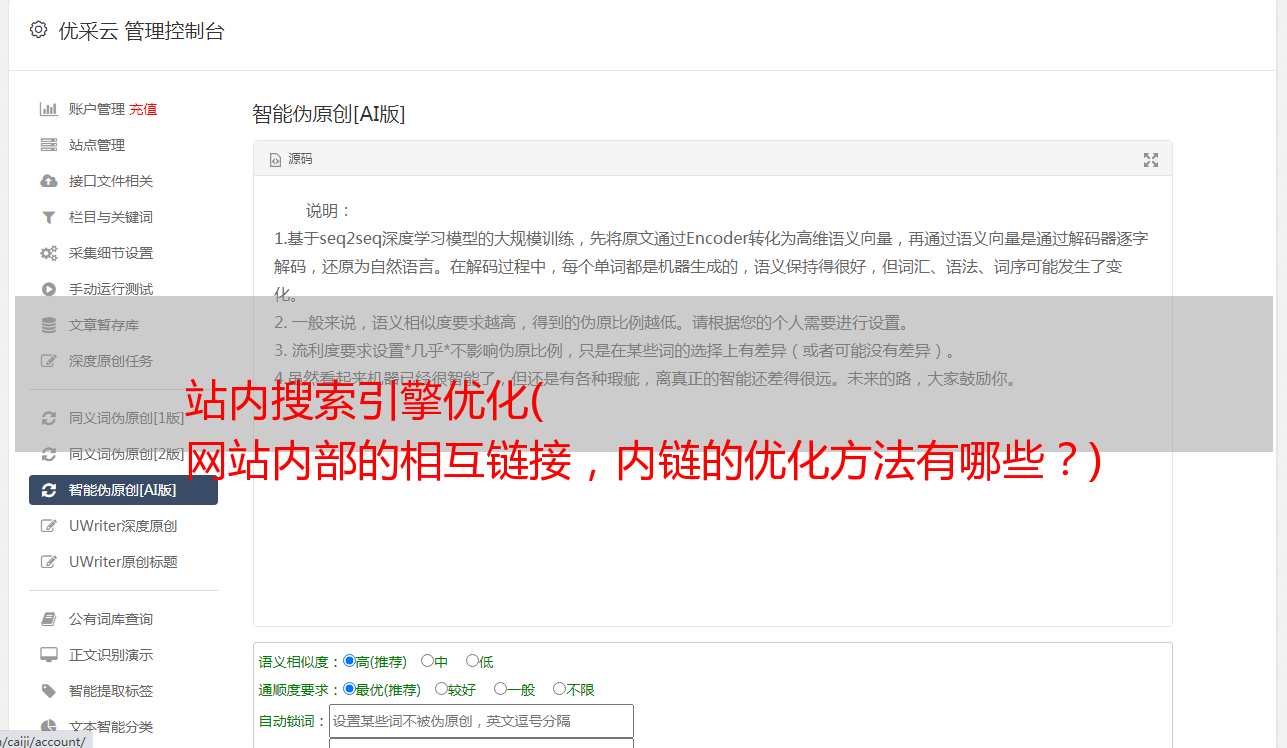The image size is (1287, 748).
Task: Toggle editor fullscreen with the expand icon
Action: 1151,160
